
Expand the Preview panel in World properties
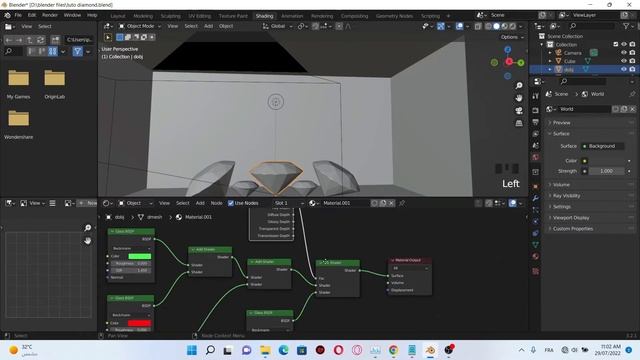pyautogui.click(x=562, y=122)
